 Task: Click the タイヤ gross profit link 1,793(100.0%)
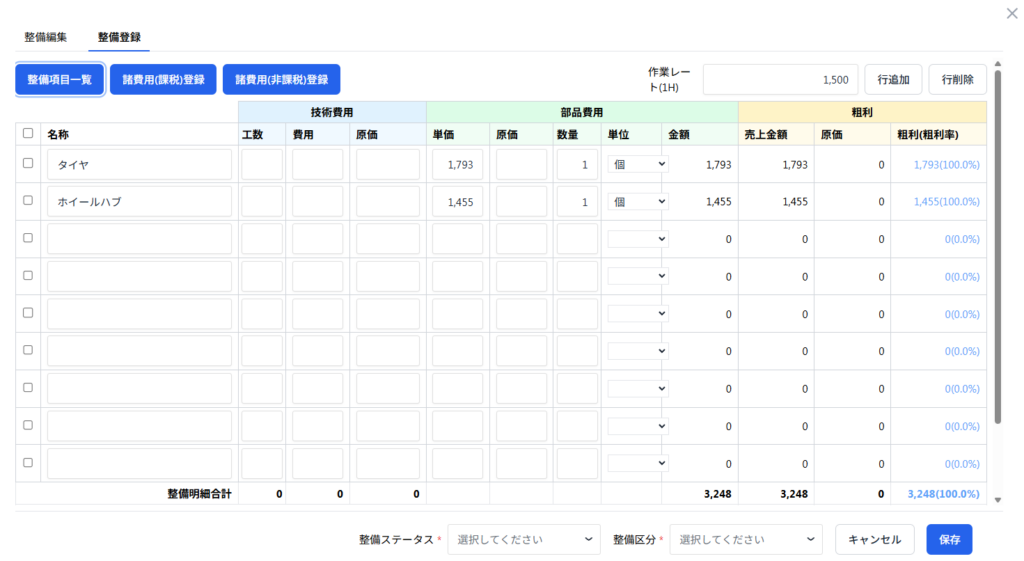tap(945, 164)
